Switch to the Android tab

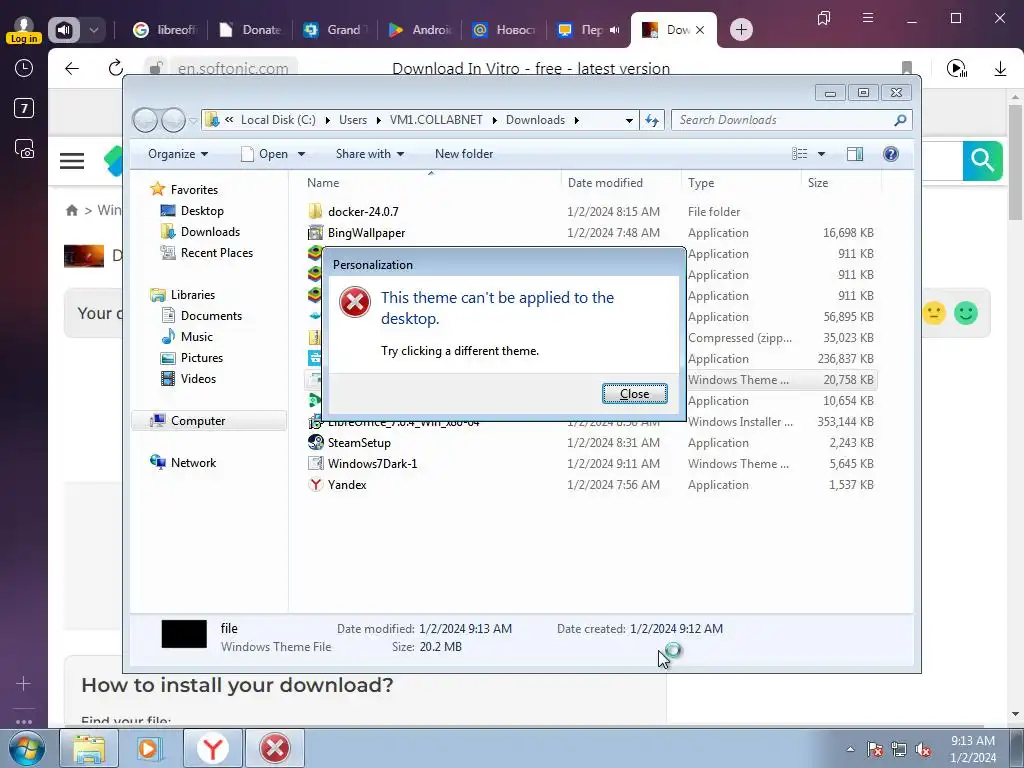(421, 30)
